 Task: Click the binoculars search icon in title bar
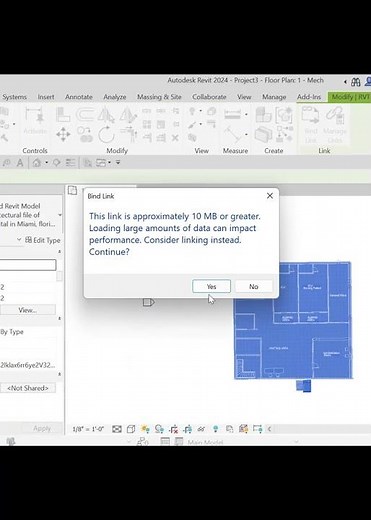tap(355, 82)
